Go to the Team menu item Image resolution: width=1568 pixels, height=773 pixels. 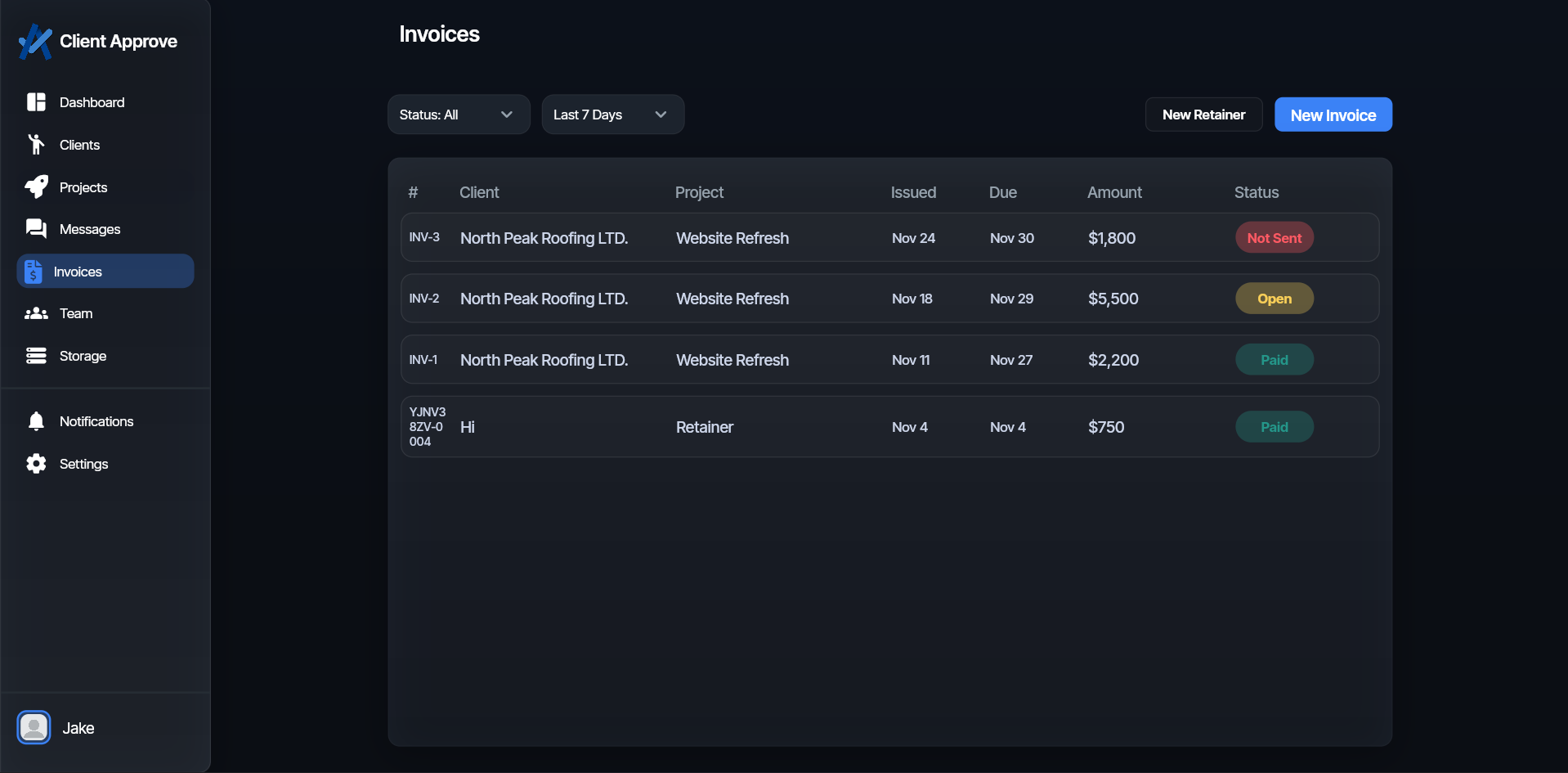click(x=76, y=313)
